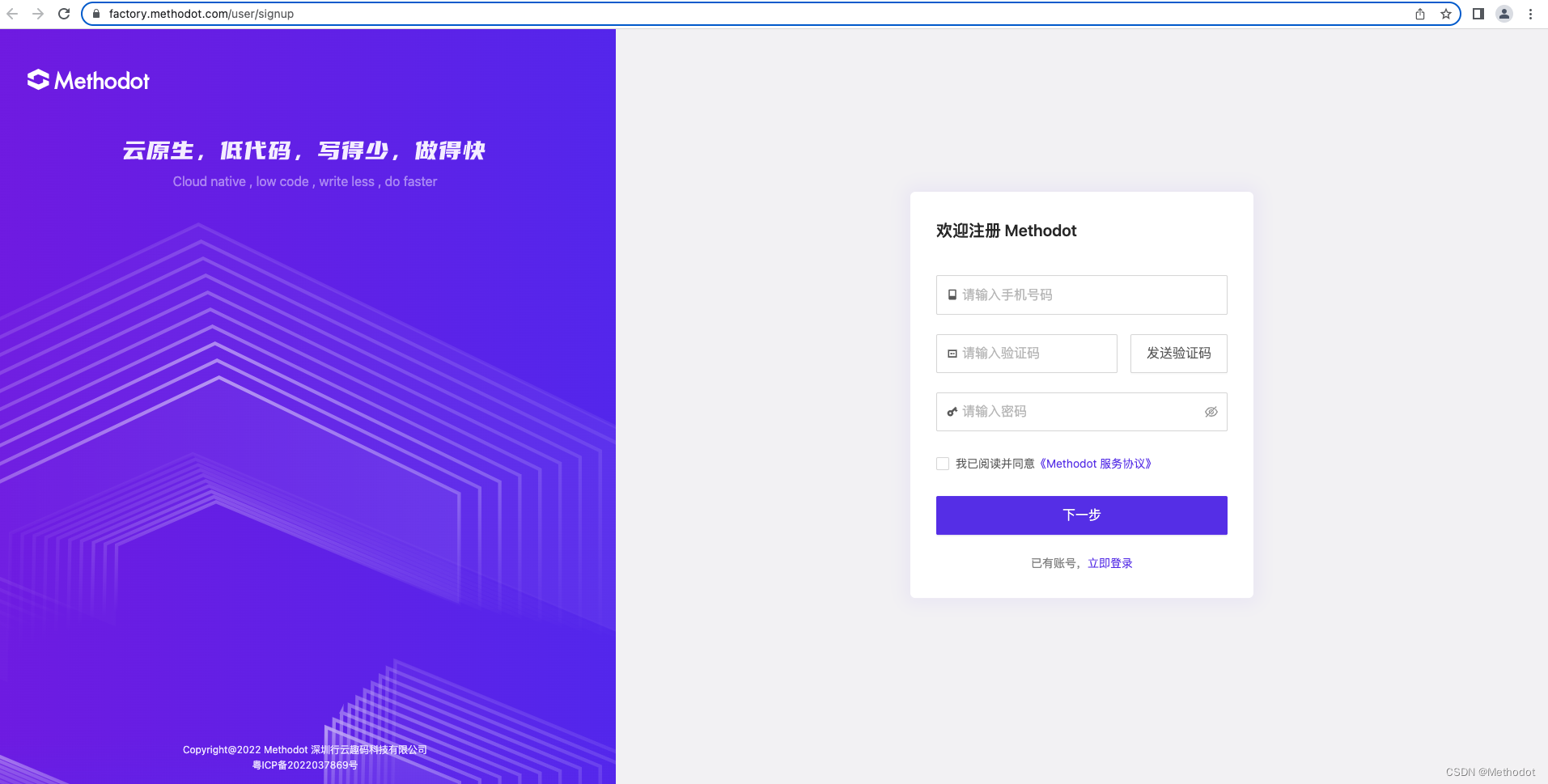Click the 我已阅读并同意 label text

[x=995, y=464]
